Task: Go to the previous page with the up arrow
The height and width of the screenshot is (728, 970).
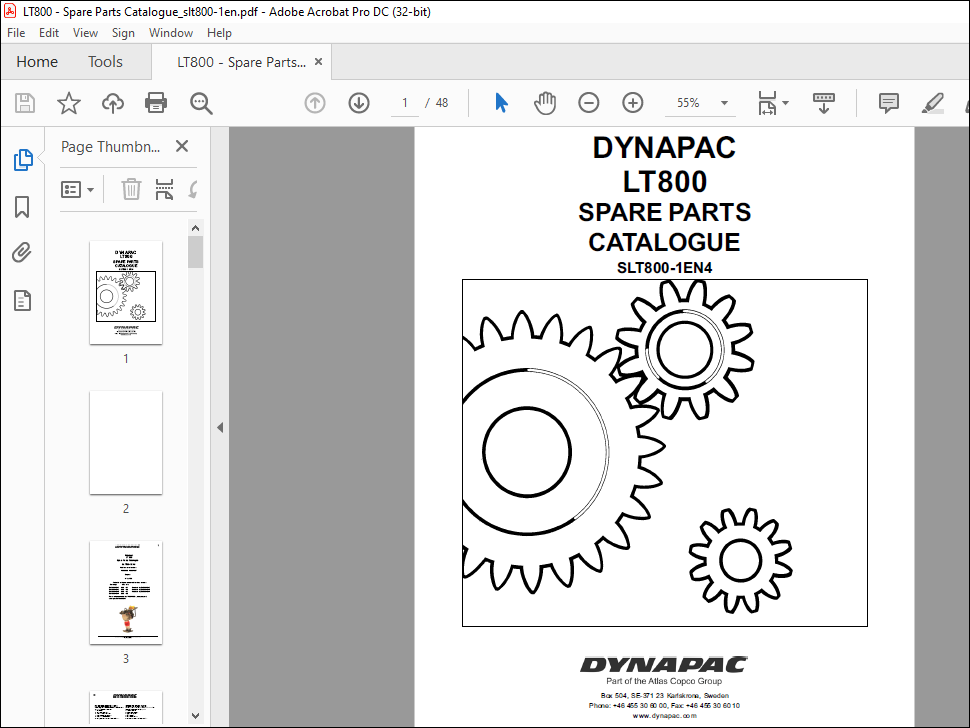Action: (x=315, y=103)
